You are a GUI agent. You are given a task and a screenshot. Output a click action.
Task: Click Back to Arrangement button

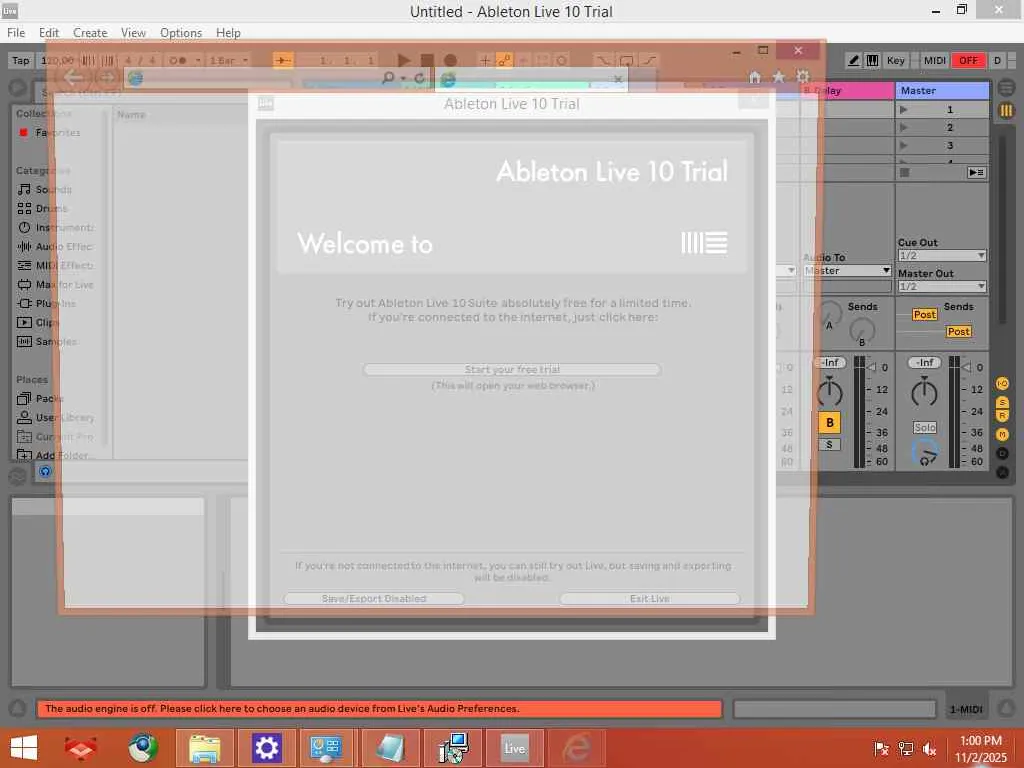tap(976, 172)
